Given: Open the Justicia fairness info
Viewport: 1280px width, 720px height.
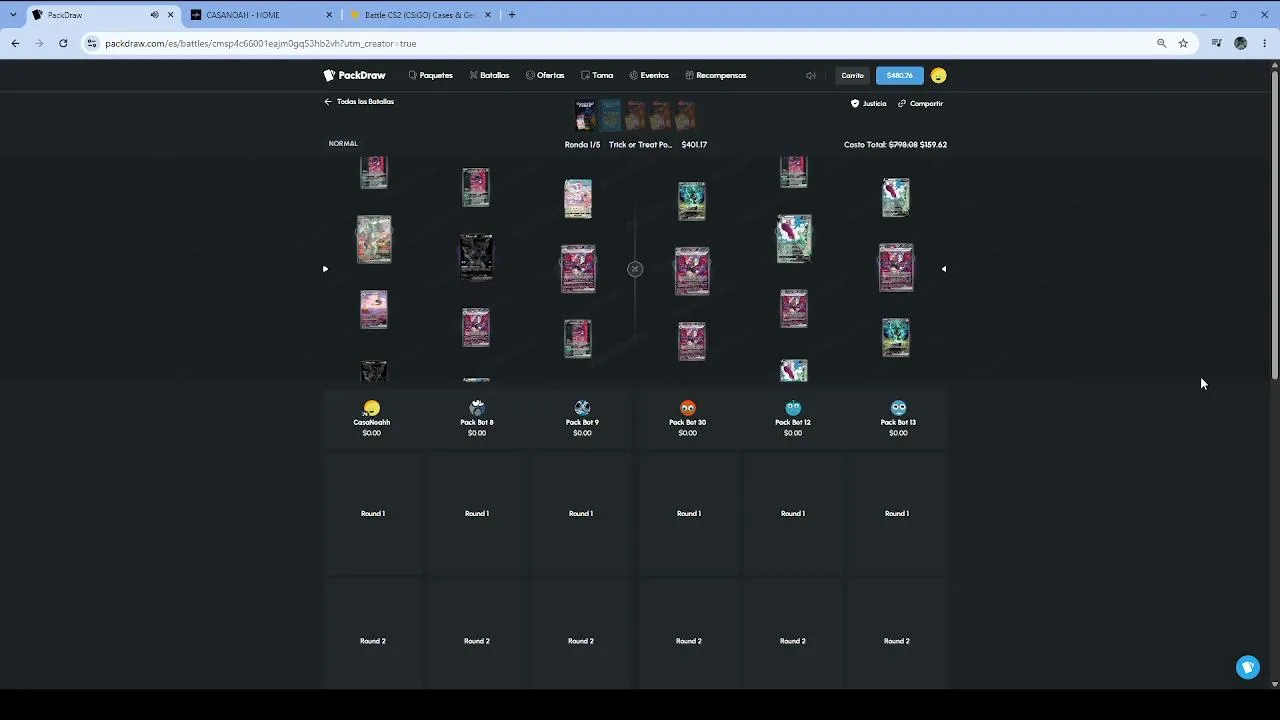Looking at the screenshot, I should (868, 103).
